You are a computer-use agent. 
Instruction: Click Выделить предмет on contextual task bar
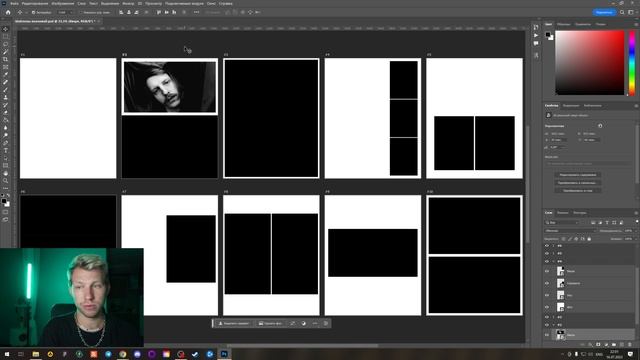pyautogui.click(x=233, y=323)
